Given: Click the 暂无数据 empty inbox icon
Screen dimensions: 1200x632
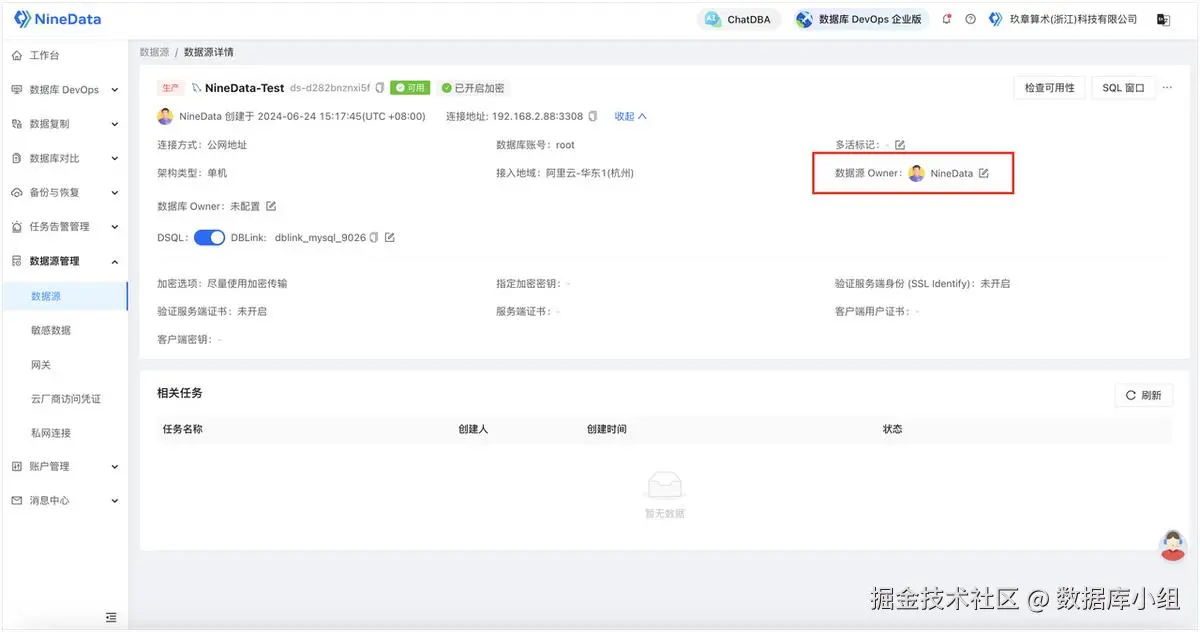Looking at the screenshot, I should point(665,485).
